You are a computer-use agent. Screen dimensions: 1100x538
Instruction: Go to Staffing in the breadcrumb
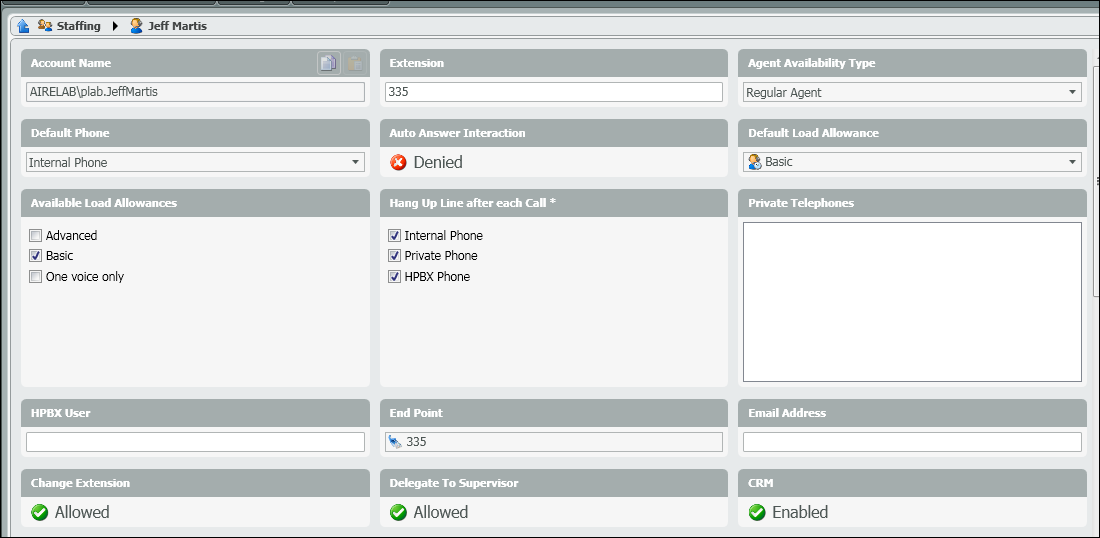click(77, 26)
